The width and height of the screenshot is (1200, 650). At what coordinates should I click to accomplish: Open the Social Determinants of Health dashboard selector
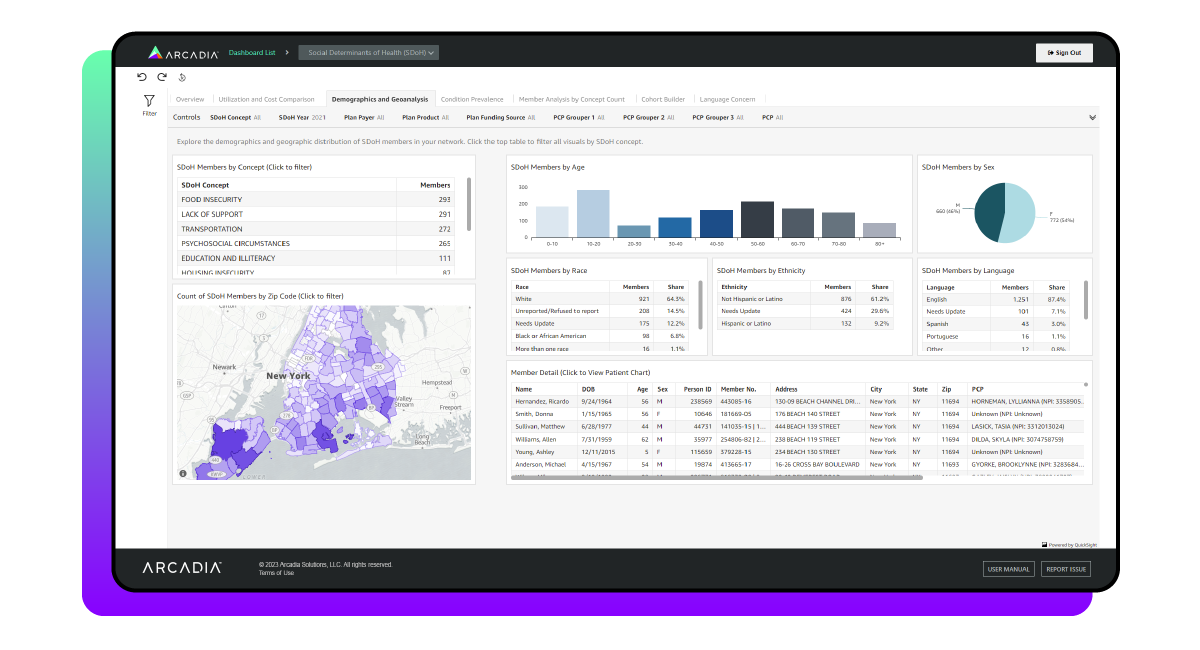click(370, 52)
